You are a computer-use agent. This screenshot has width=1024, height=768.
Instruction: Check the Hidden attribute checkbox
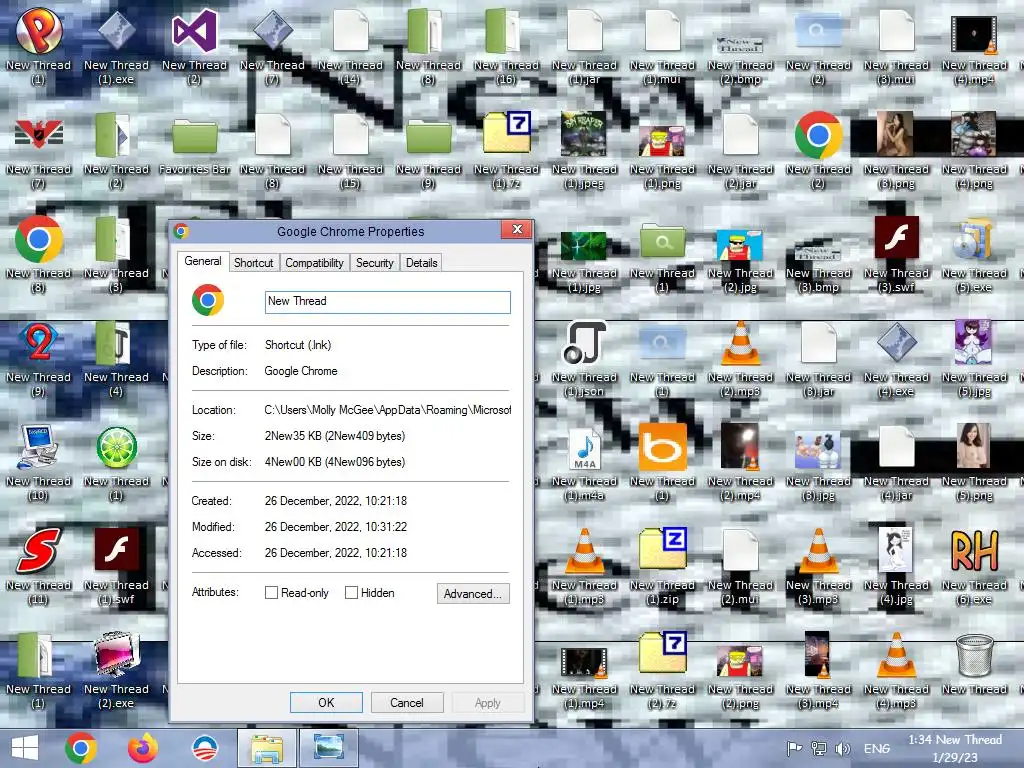click(x=351, y=592)
